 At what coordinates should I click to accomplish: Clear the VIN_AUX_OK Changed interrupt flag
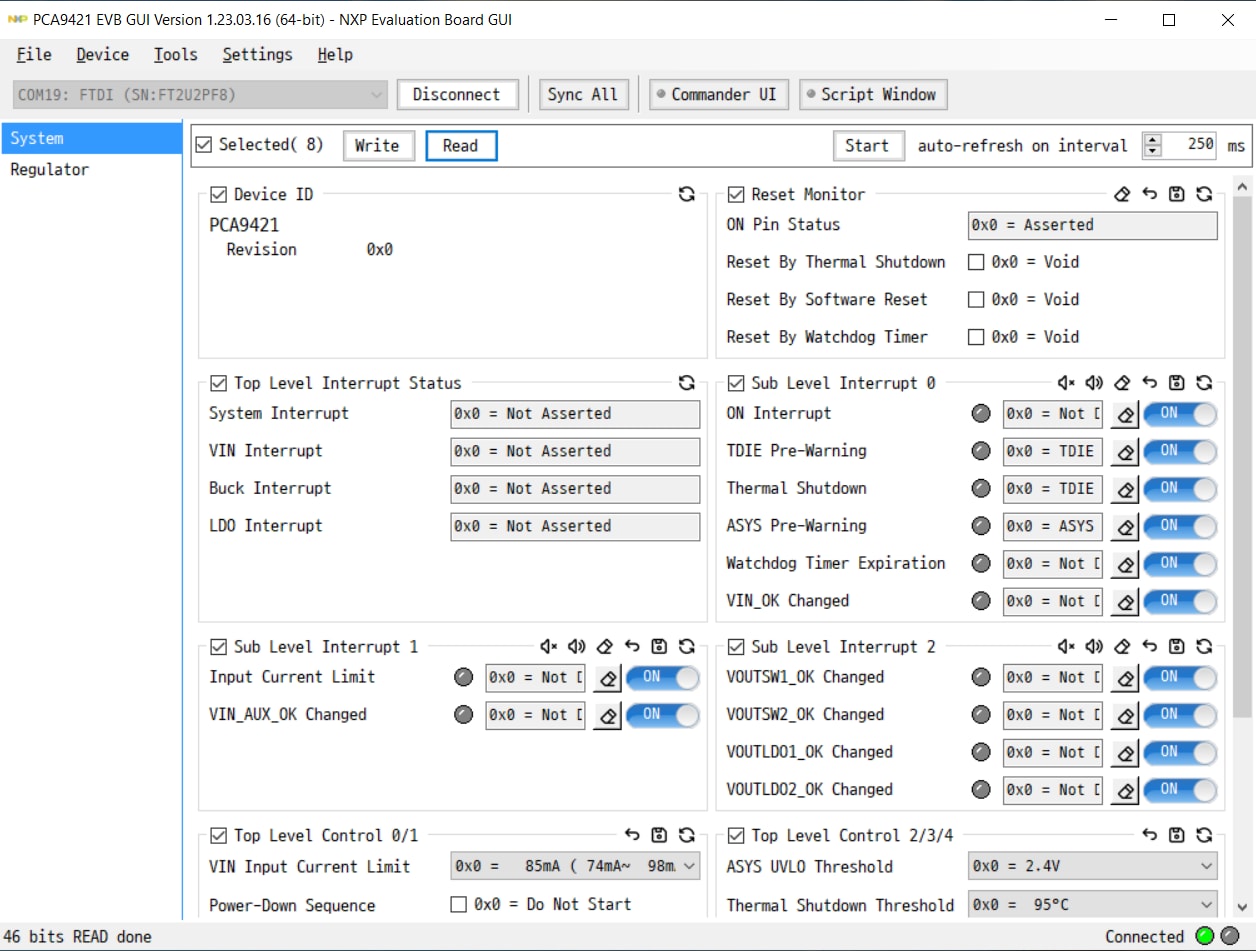pos(607,716)
